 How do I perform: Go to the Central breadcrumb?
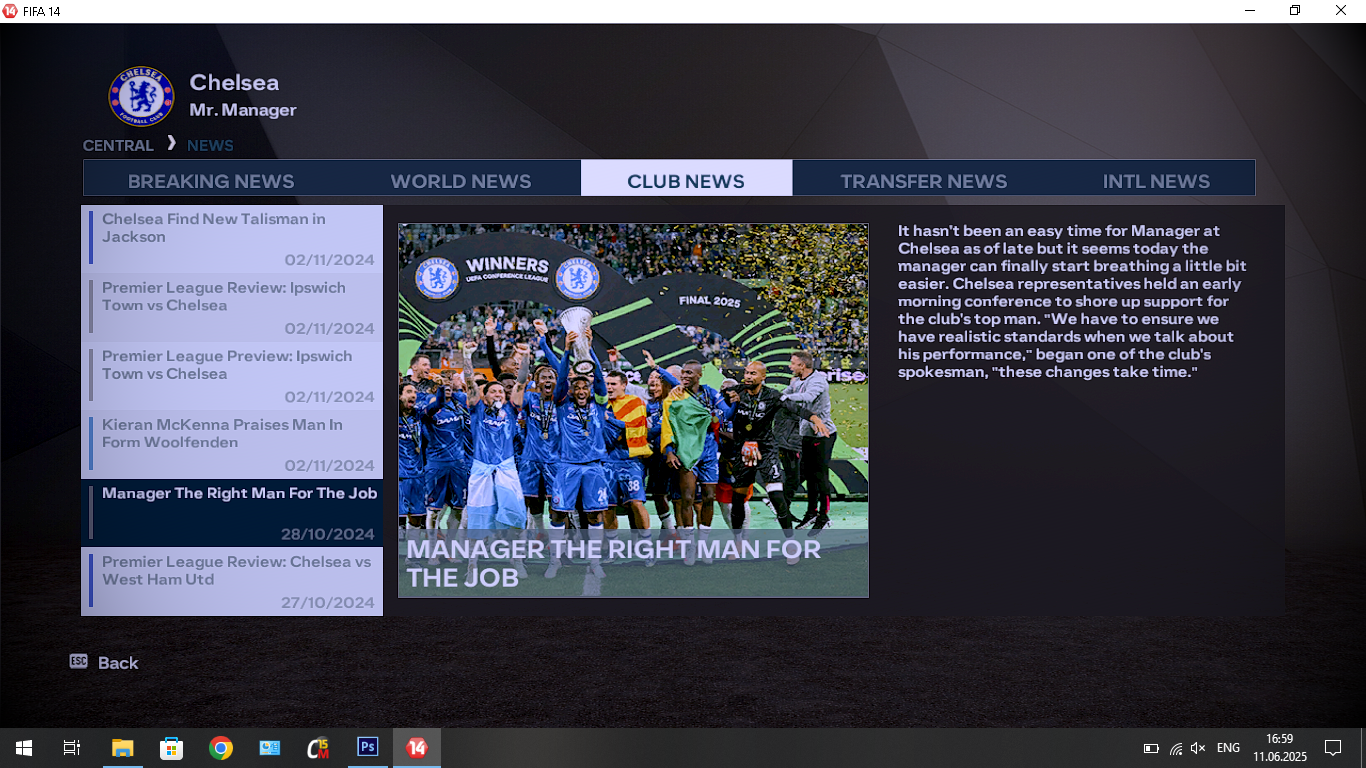pyautogui.click(x=118, y=145)
